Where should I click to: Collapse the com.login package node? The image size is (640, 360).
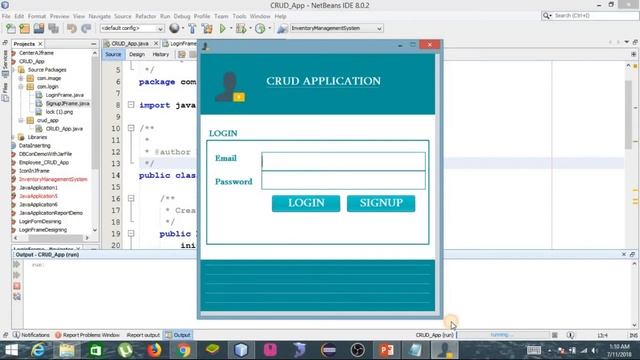point(21,87)
